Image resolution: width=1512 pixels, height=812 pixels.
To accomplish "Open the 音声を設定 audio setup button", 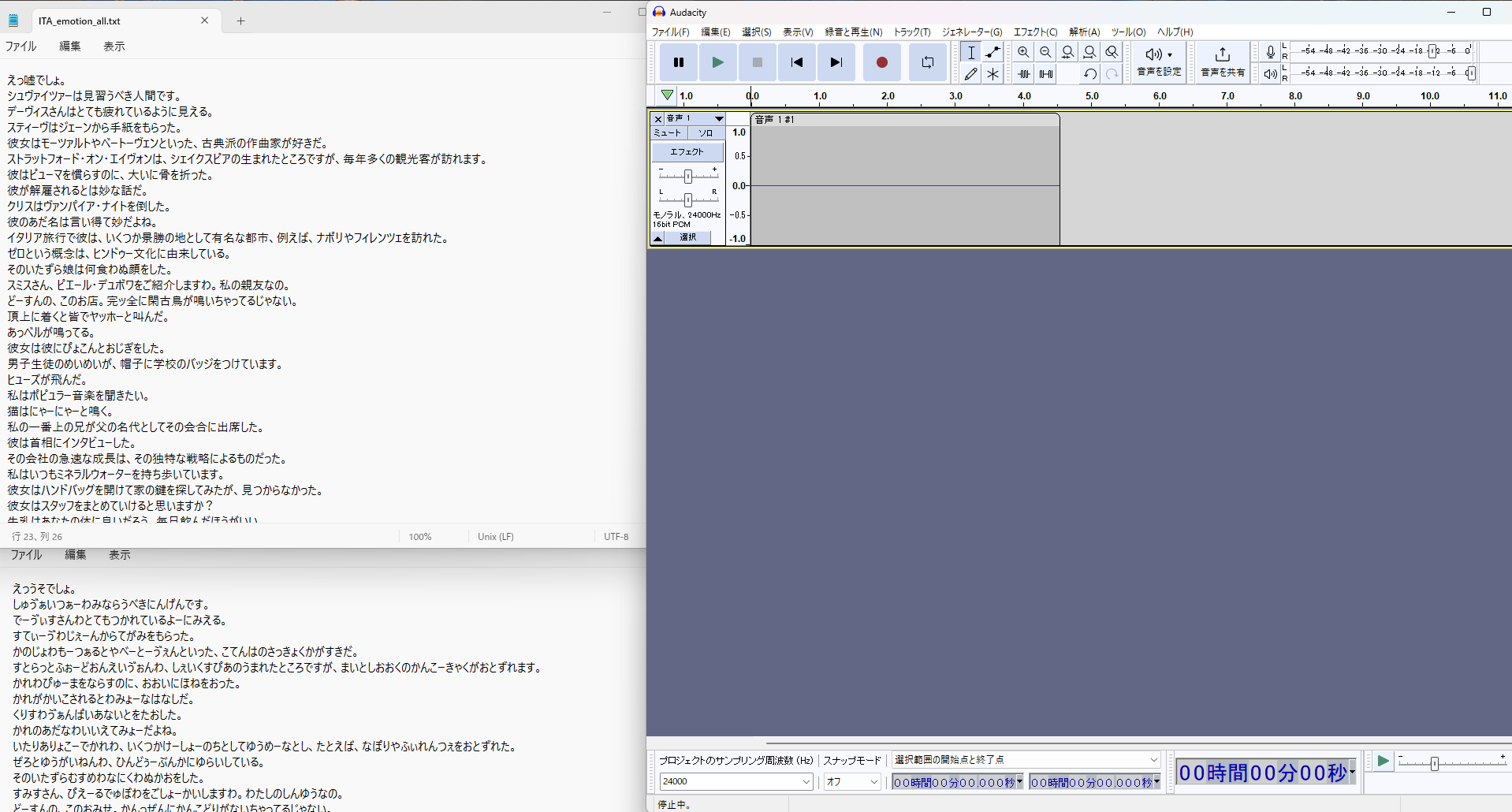I will (1159, 62).
